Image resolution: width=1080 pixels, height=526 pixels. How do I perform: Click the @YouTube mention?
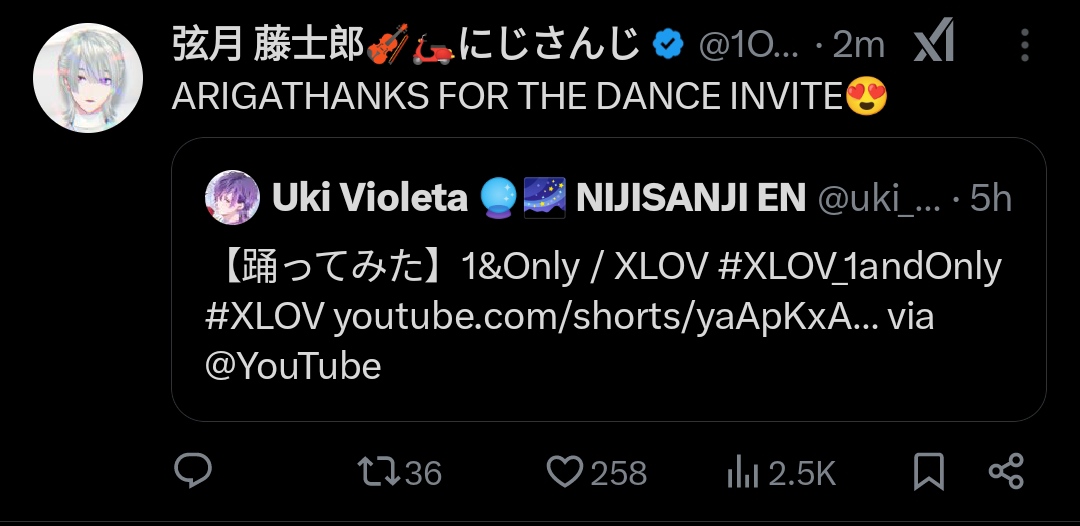[x=293, y=366]
